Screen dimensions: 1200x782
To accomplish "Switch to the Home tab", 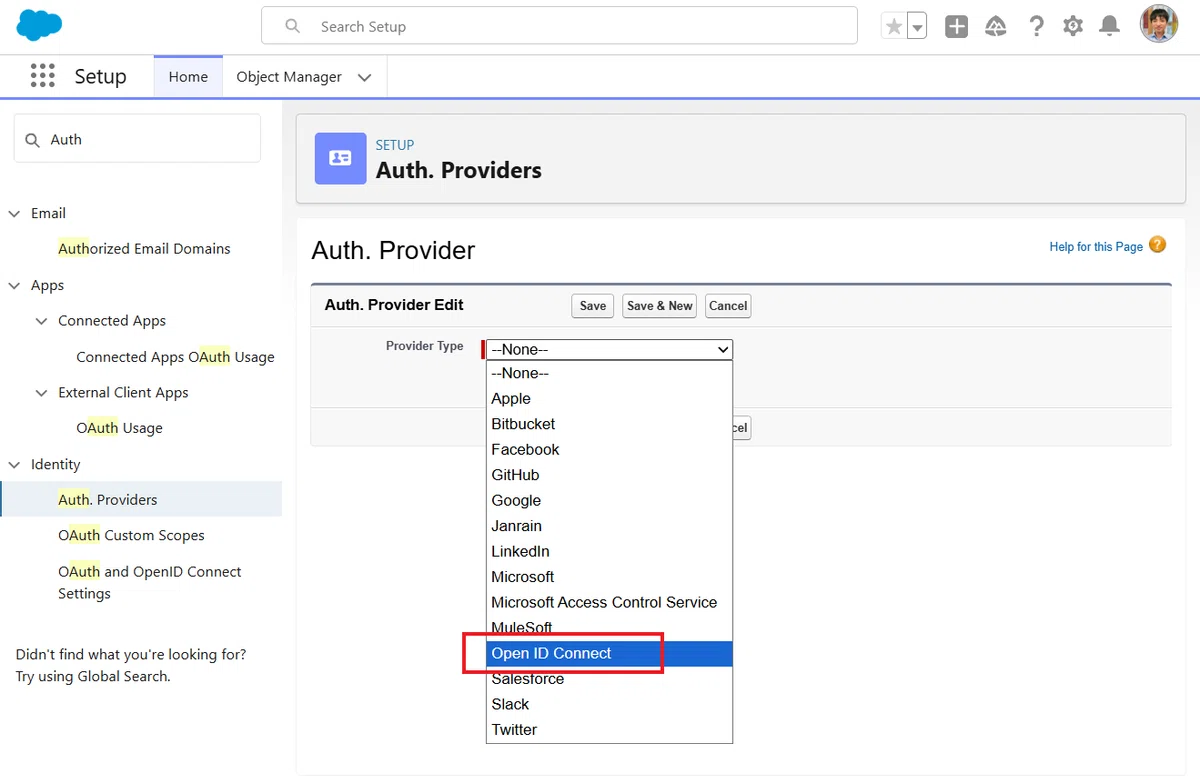I will tap(188, 77).
